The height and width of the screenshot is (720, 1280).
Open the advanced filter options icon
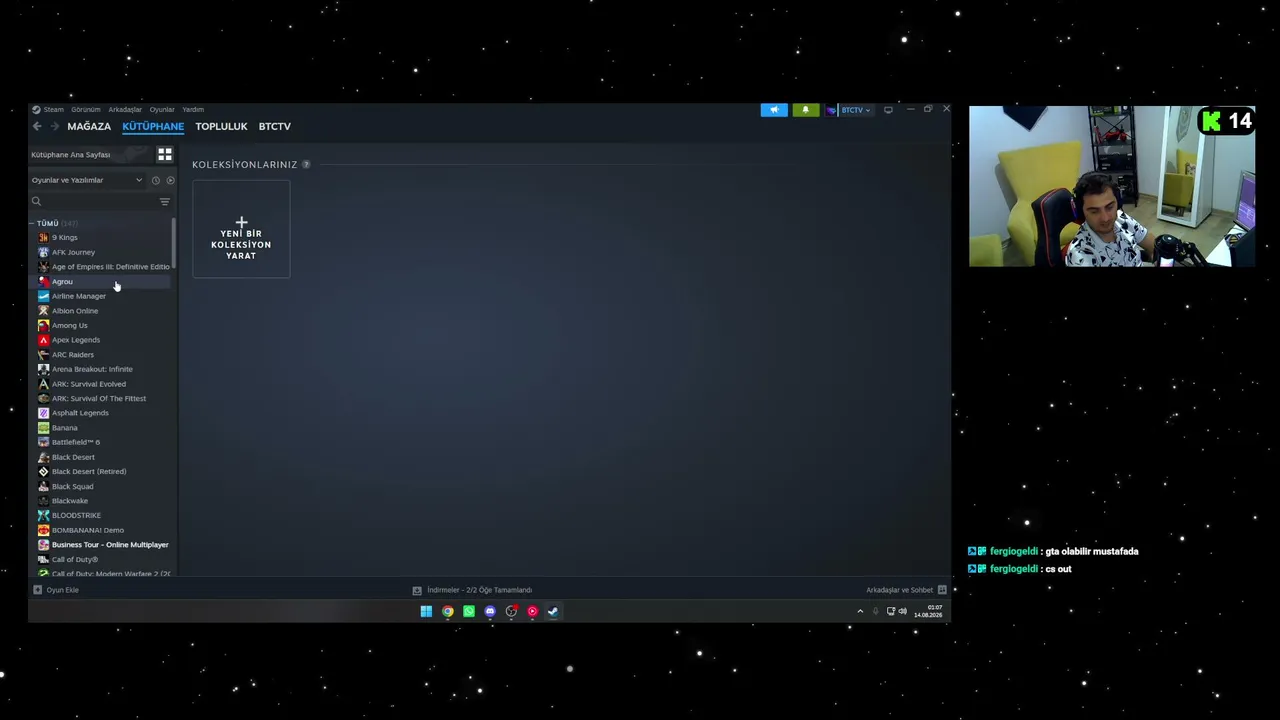165,201
